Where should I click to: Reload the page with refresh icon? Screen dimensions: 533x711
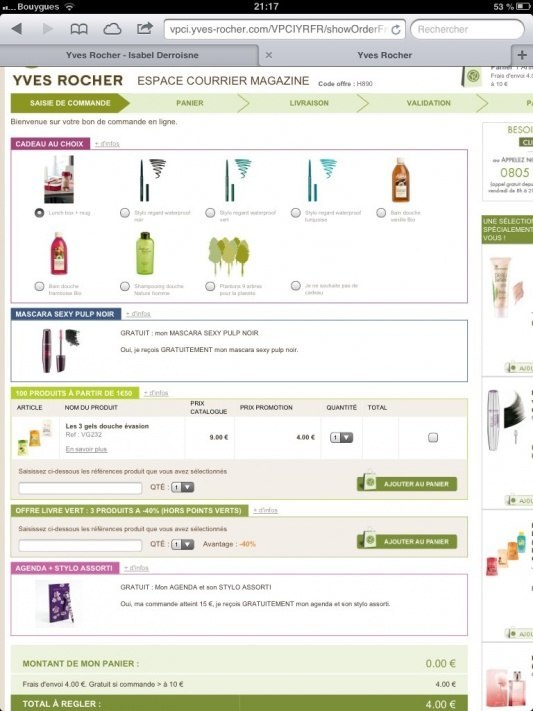[396, 29]
